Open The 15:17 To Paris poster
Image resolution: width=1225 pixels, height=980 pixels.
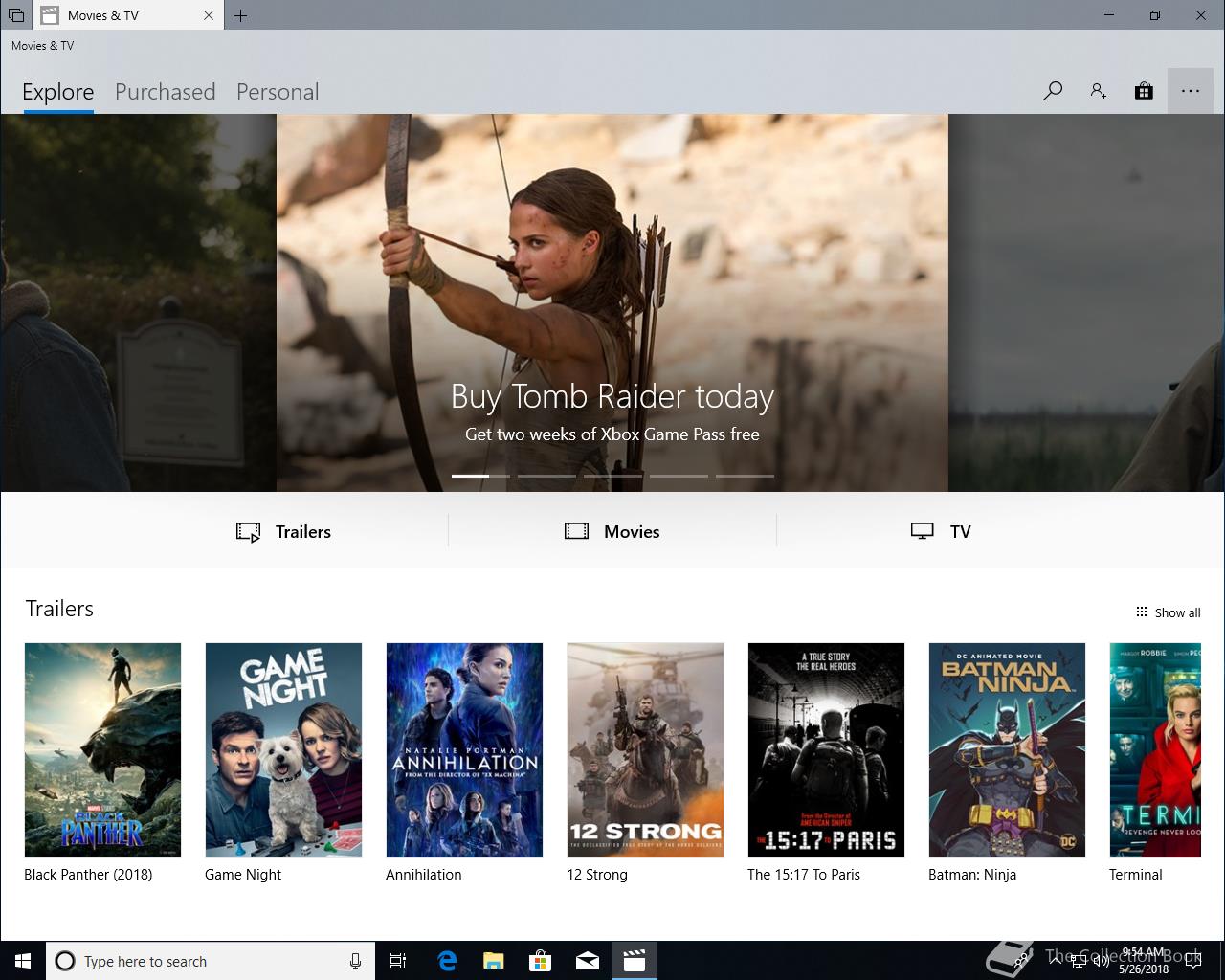[x=826, y=750]
